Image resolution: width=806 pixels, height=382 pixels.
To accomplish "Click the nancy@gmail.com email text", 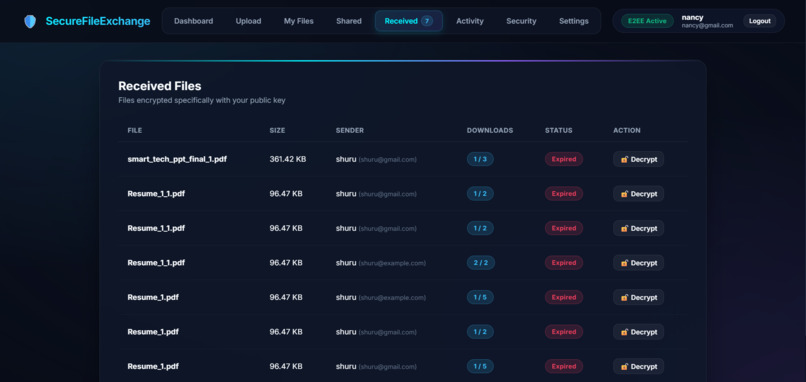I will click(x=707, y=25).
